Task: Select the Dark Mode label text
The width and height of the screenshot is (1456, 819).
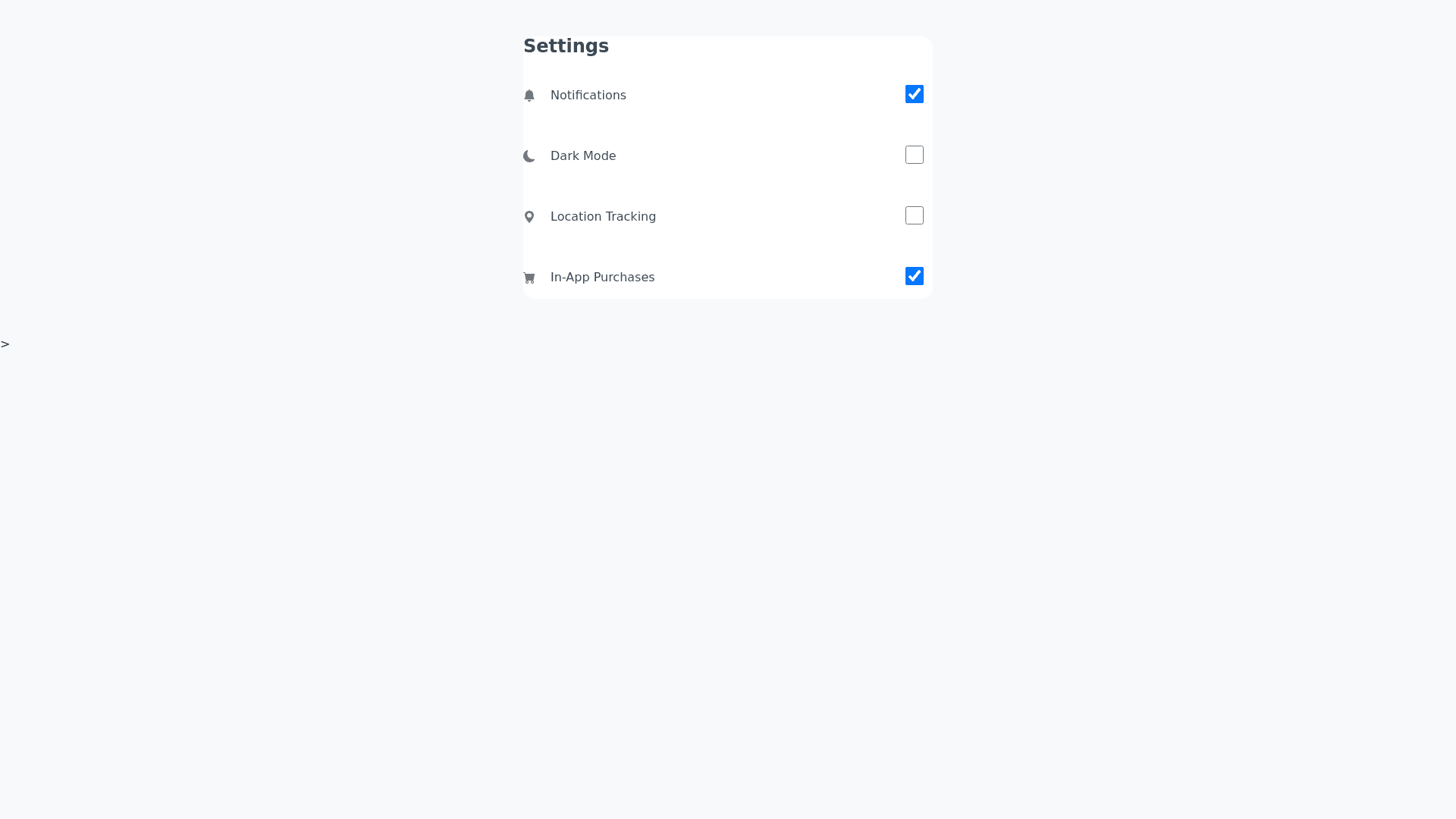Action: [582, 156]
